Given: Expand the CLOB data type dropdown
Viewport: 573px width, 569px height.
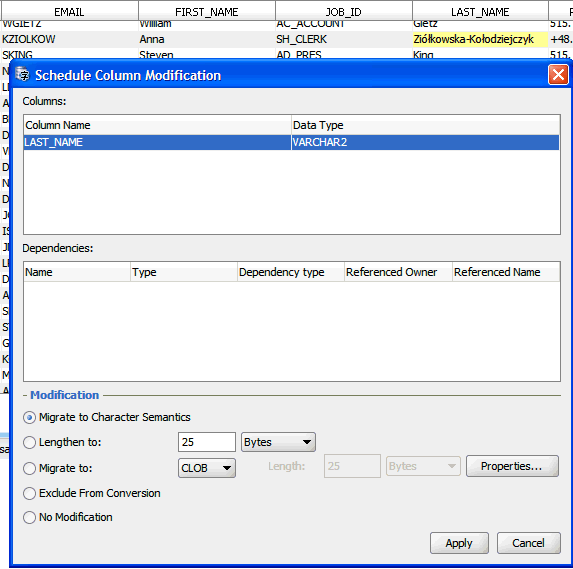Looking at the screenshot, I should [x=207, y=468].
